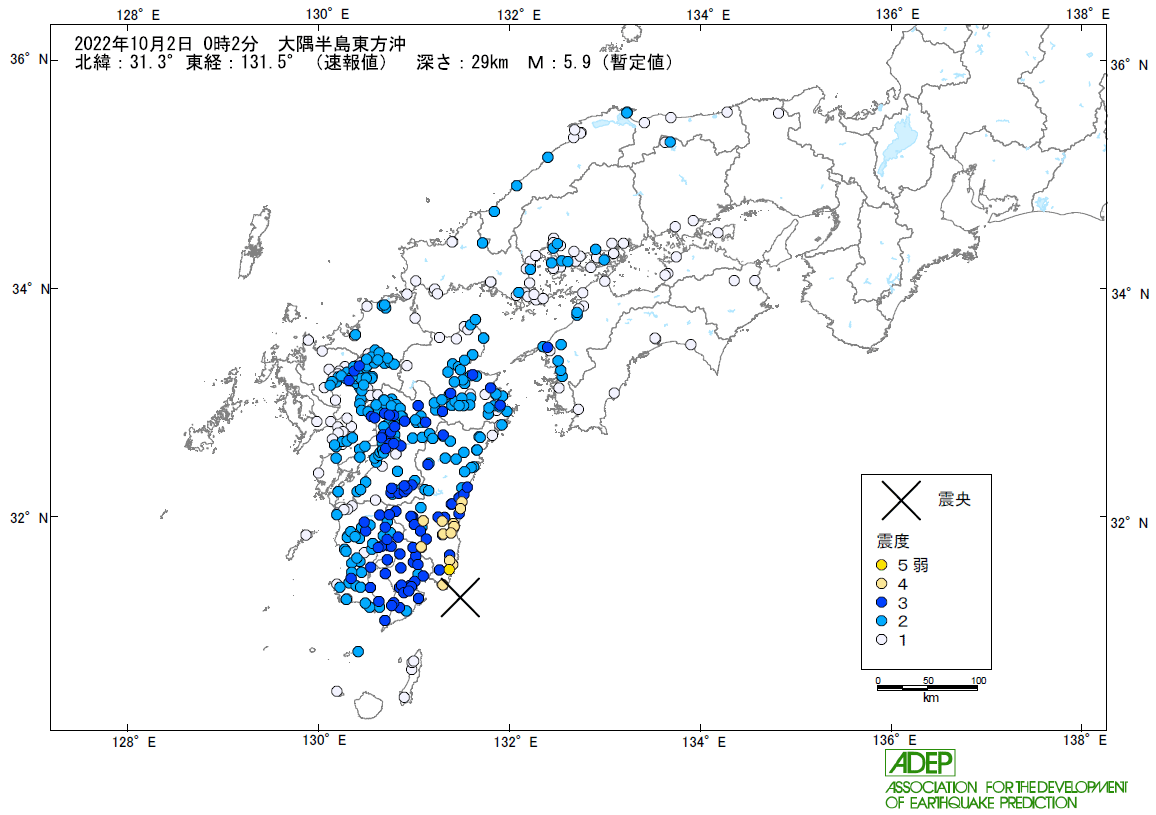This screenshot has height=815, width=1156.
Task: Click the top axis label 134° E
Action: point(708,14)
